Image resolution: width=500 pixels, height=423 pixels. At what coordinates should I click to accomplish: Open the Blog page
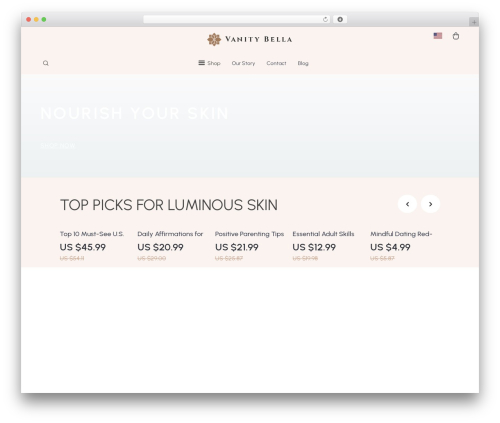(x=303, y=63)
